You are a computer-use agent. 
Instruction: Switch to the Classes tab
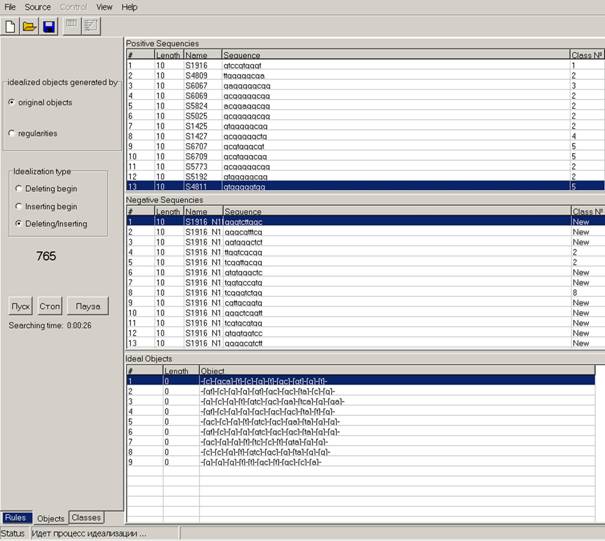[86, 518]
